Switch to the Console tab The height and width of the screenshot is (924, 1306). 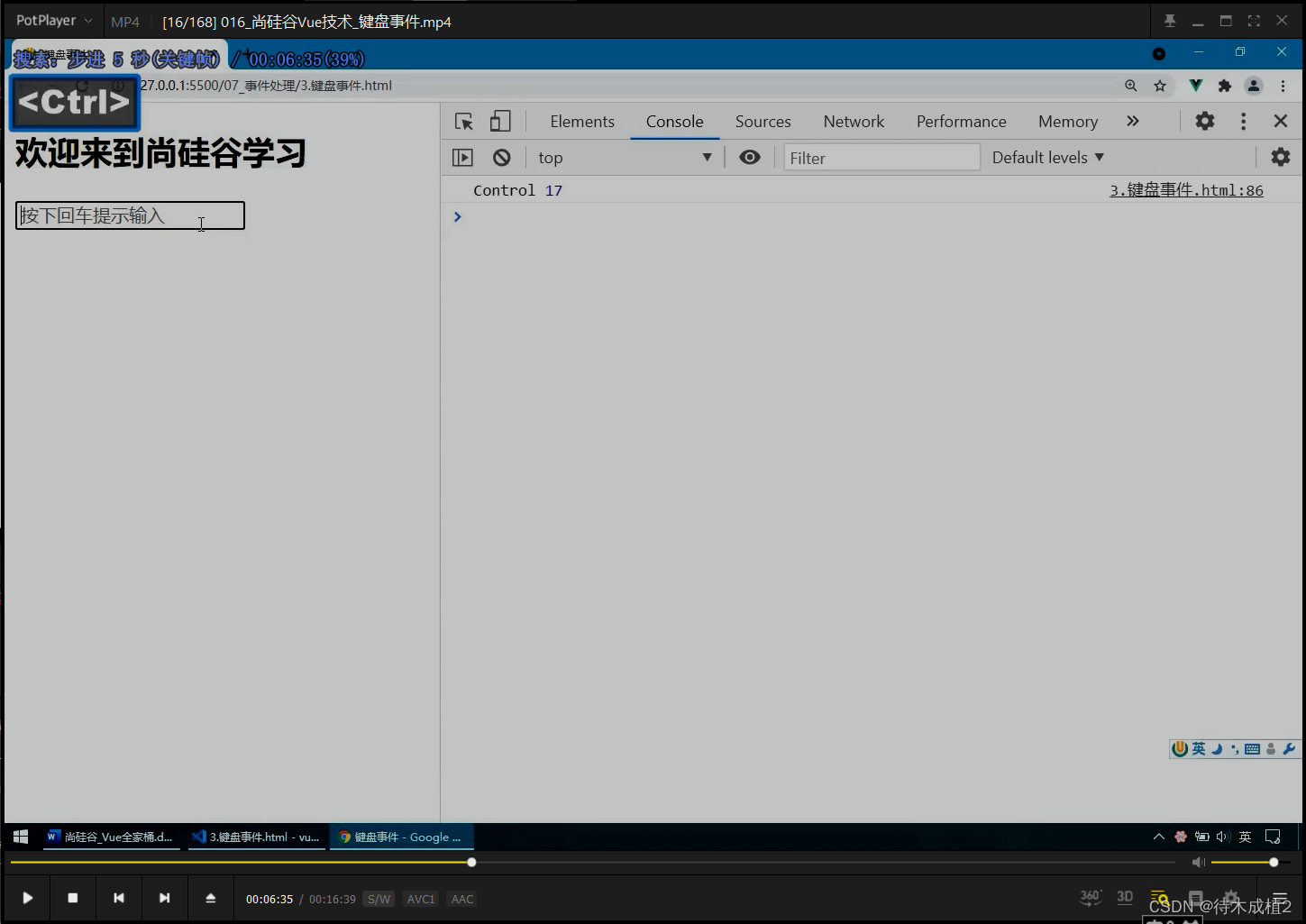click(x=674, y=122)
